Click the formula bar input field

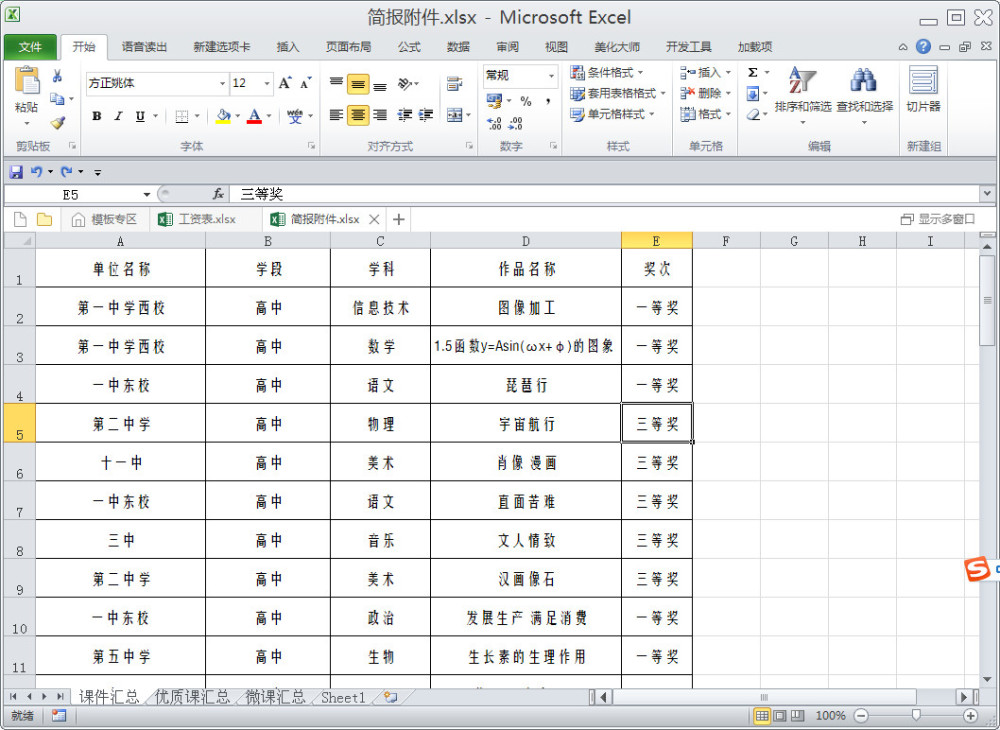(600, 194)
